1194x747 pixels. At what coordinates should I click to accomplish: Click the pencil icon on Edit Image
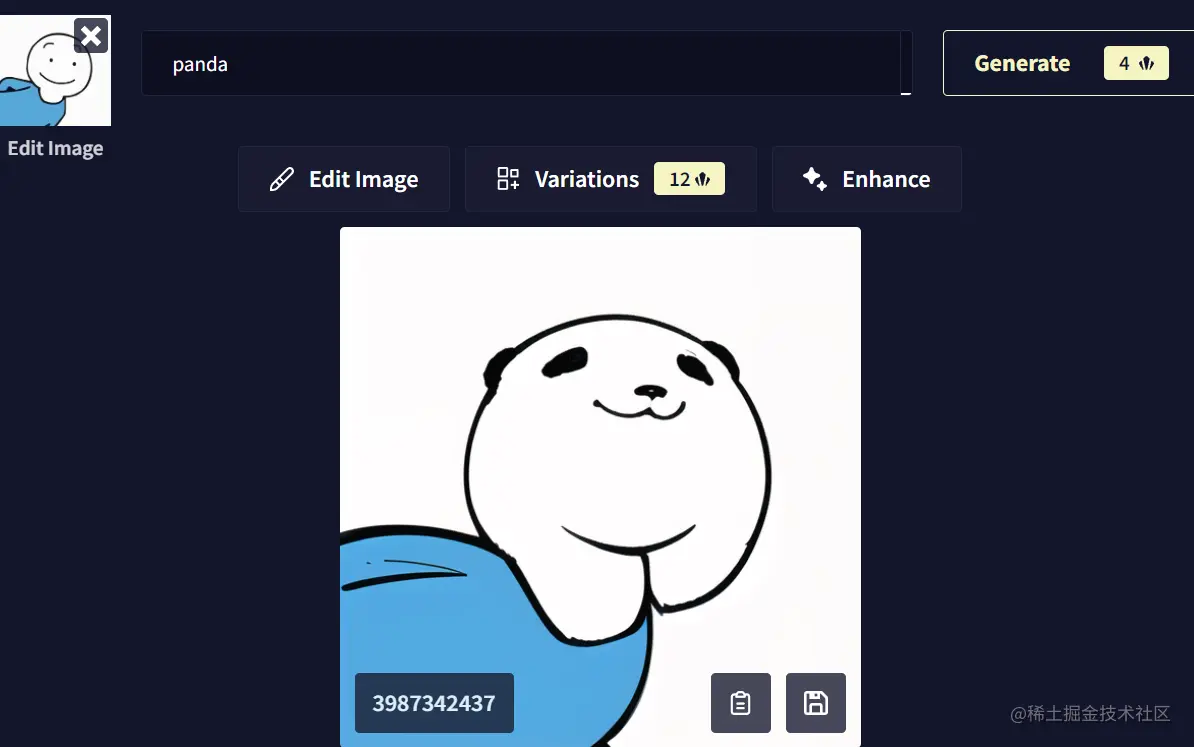[281, 178]
